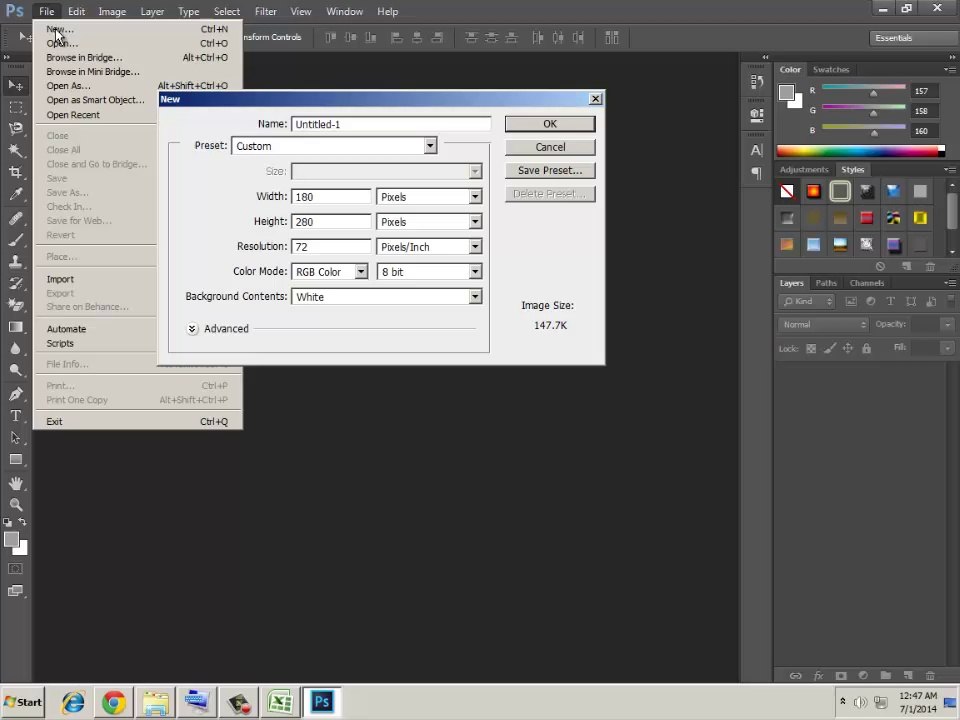Click OK in the New dialog
The image size is (960, 720).
[x=550, y=124]
